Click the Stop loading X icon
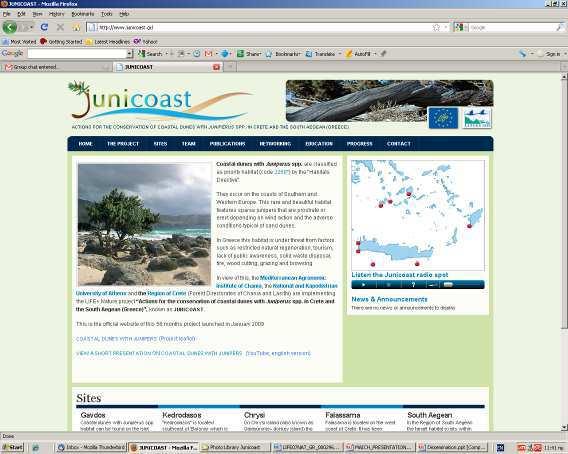The width and height of the screenshot is (568, 454). (60, 27)
